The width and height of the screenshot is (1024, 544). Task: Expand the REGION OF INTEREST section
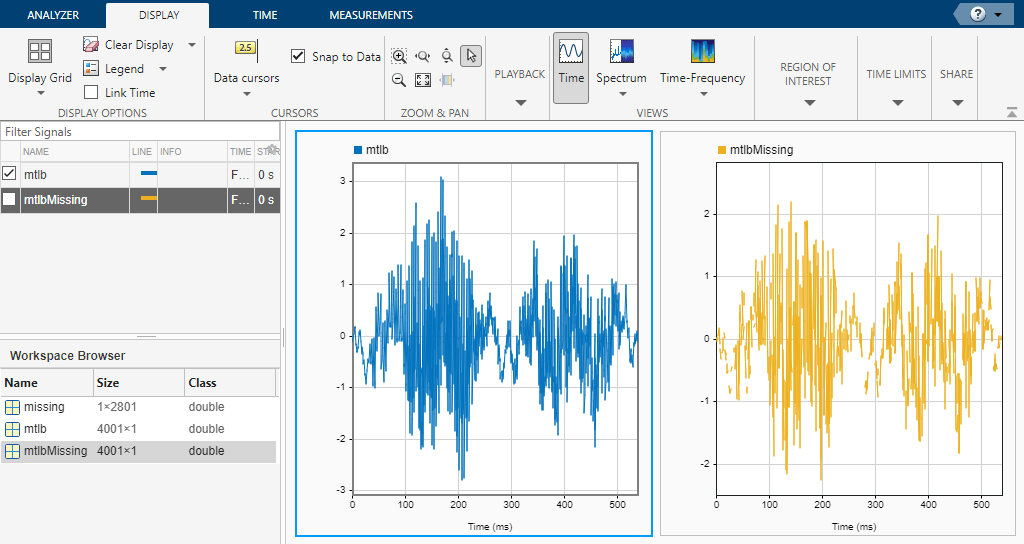[x=810, y=103]
